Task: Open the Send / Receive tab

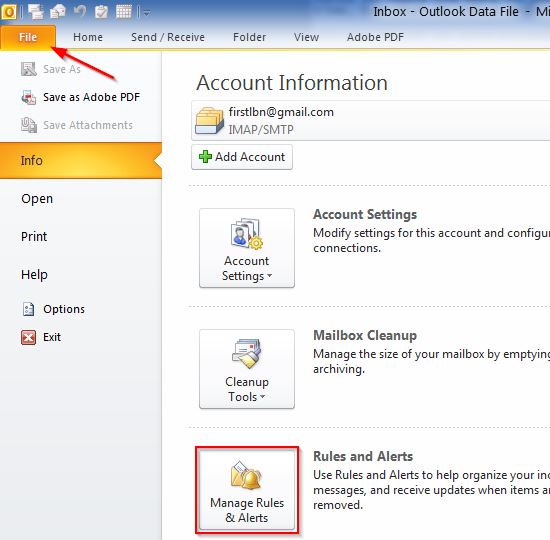Action: tap(168, 37)
